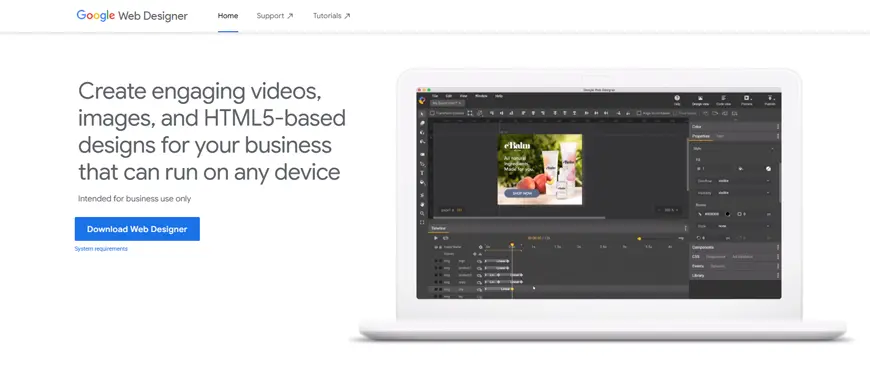Choose the Selection arrow tool

tap(422, 114)
